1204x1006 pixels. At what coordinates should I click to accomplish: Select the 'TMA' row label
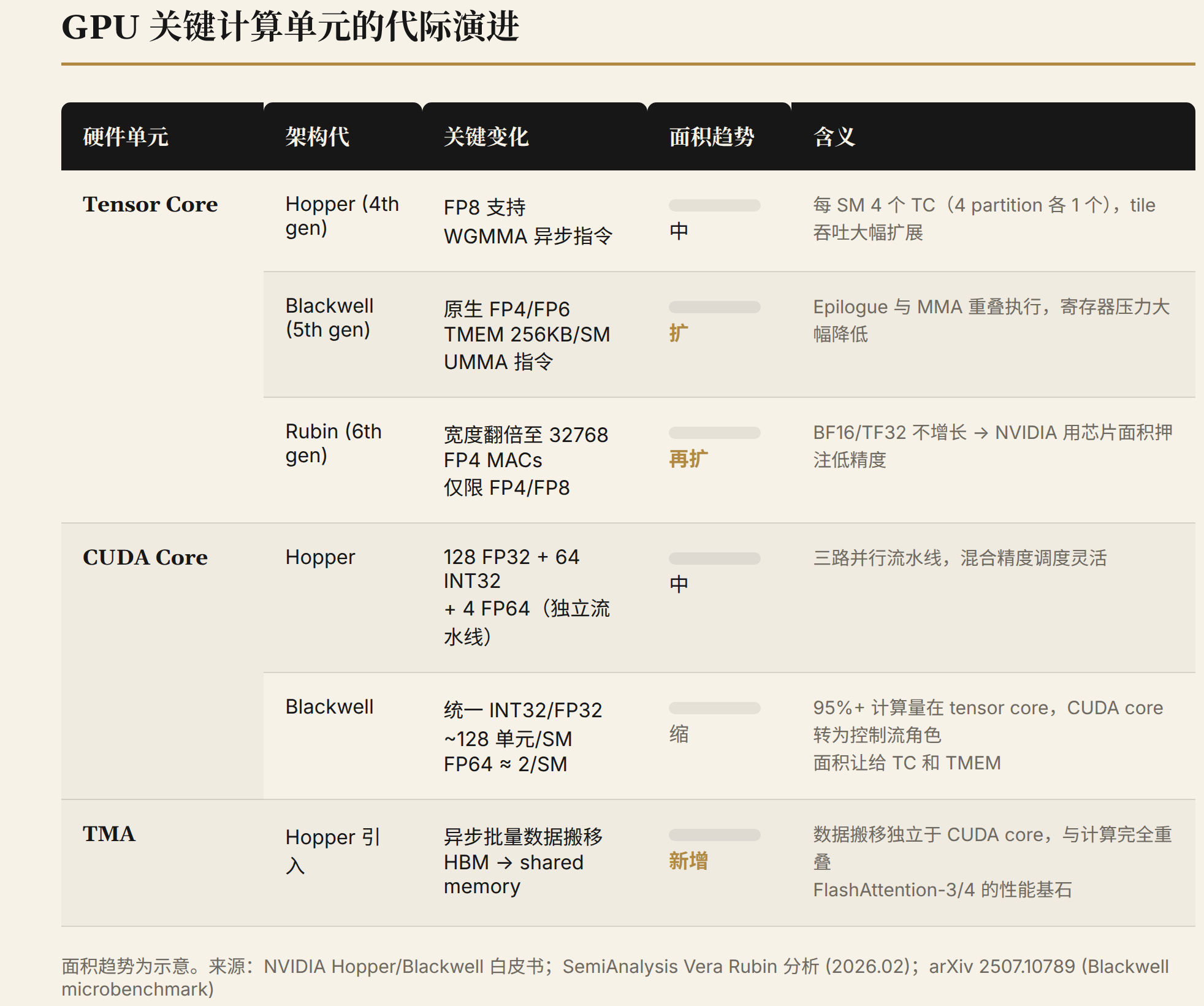pos(109,834)
